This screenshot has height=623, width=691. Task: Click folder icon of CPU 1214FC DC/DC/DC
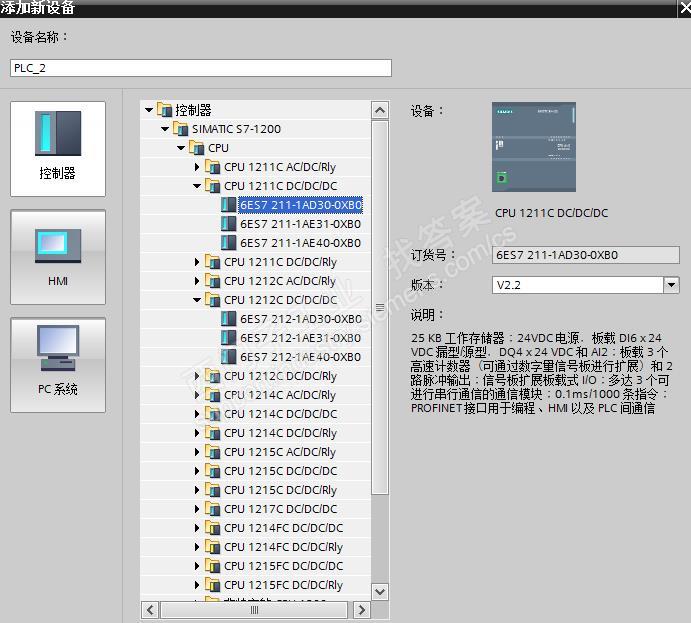(x=212, y=528)
